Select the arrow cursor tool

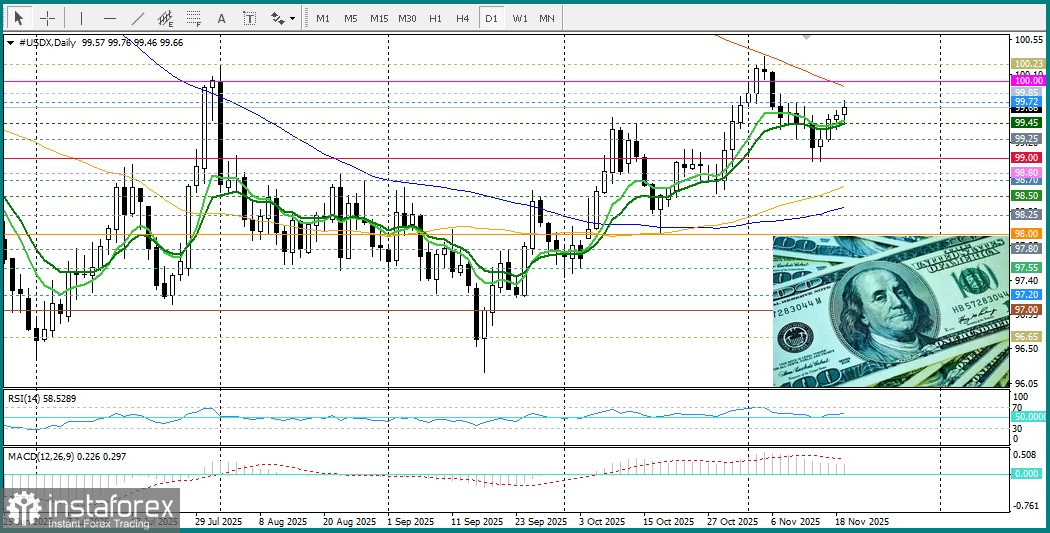[18, 18]
